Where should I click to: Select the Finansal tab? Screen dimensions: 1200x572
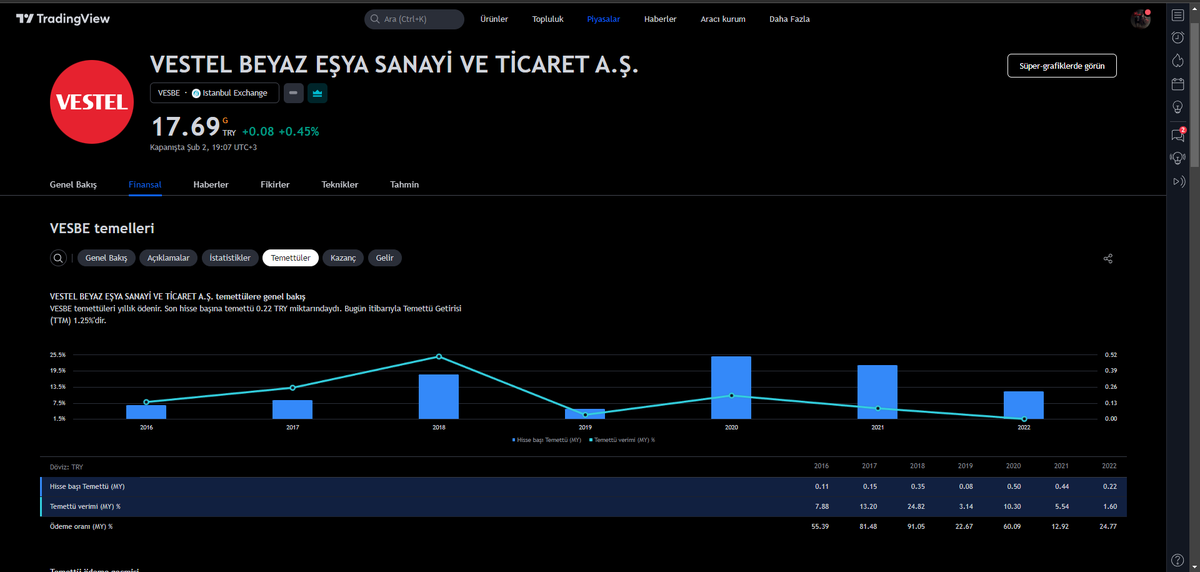[145, 185]
